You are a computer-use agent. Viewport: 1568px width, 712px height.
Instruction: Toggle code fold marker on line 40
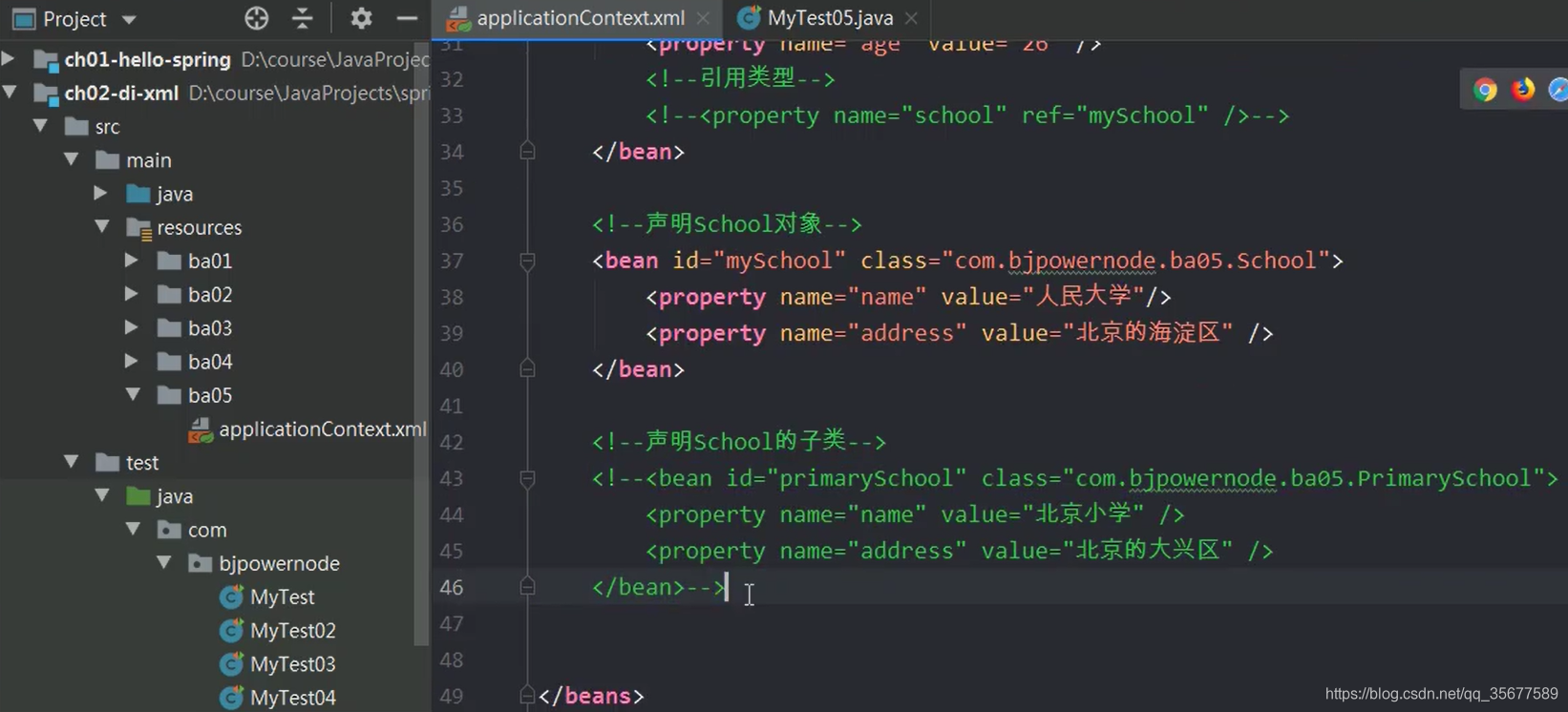click(527, 368)
